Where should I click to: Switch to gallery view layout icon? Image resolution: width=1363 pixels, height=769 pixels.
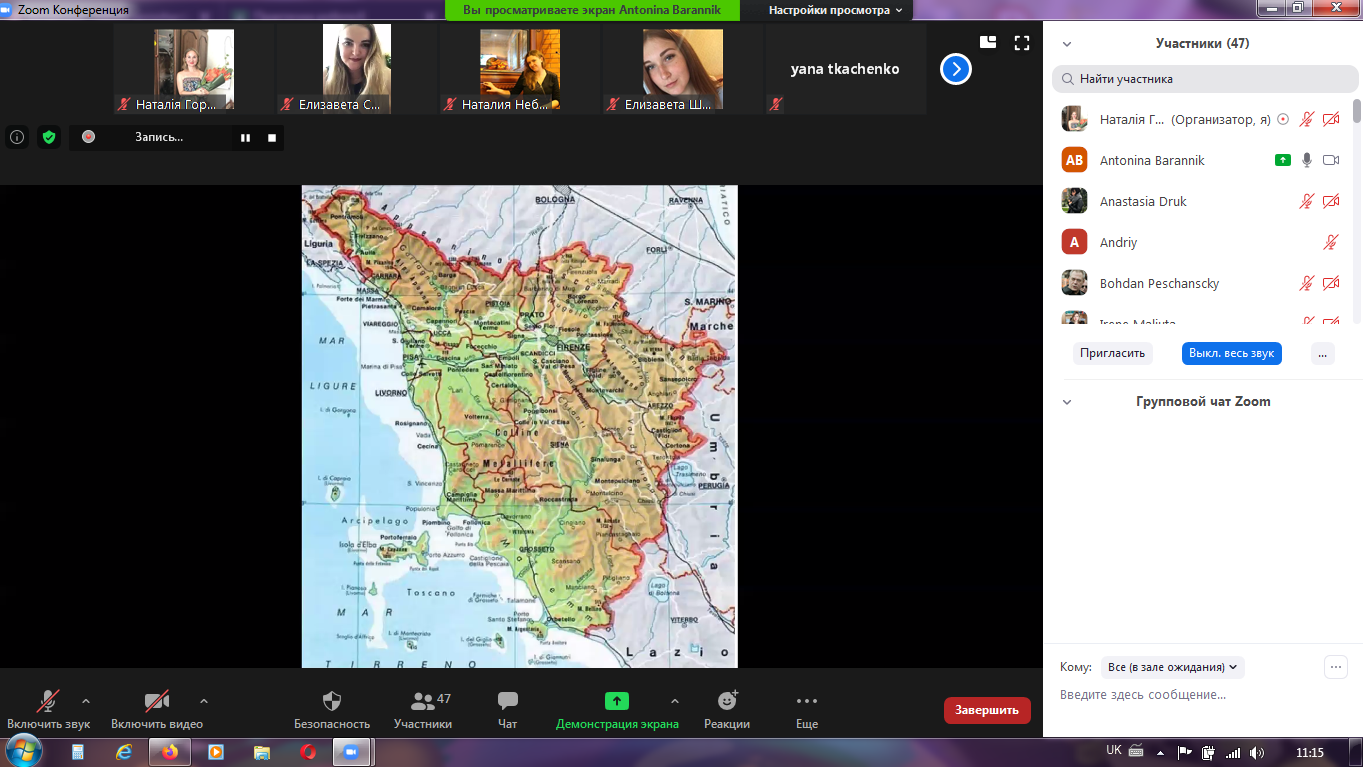click(988, 42)
